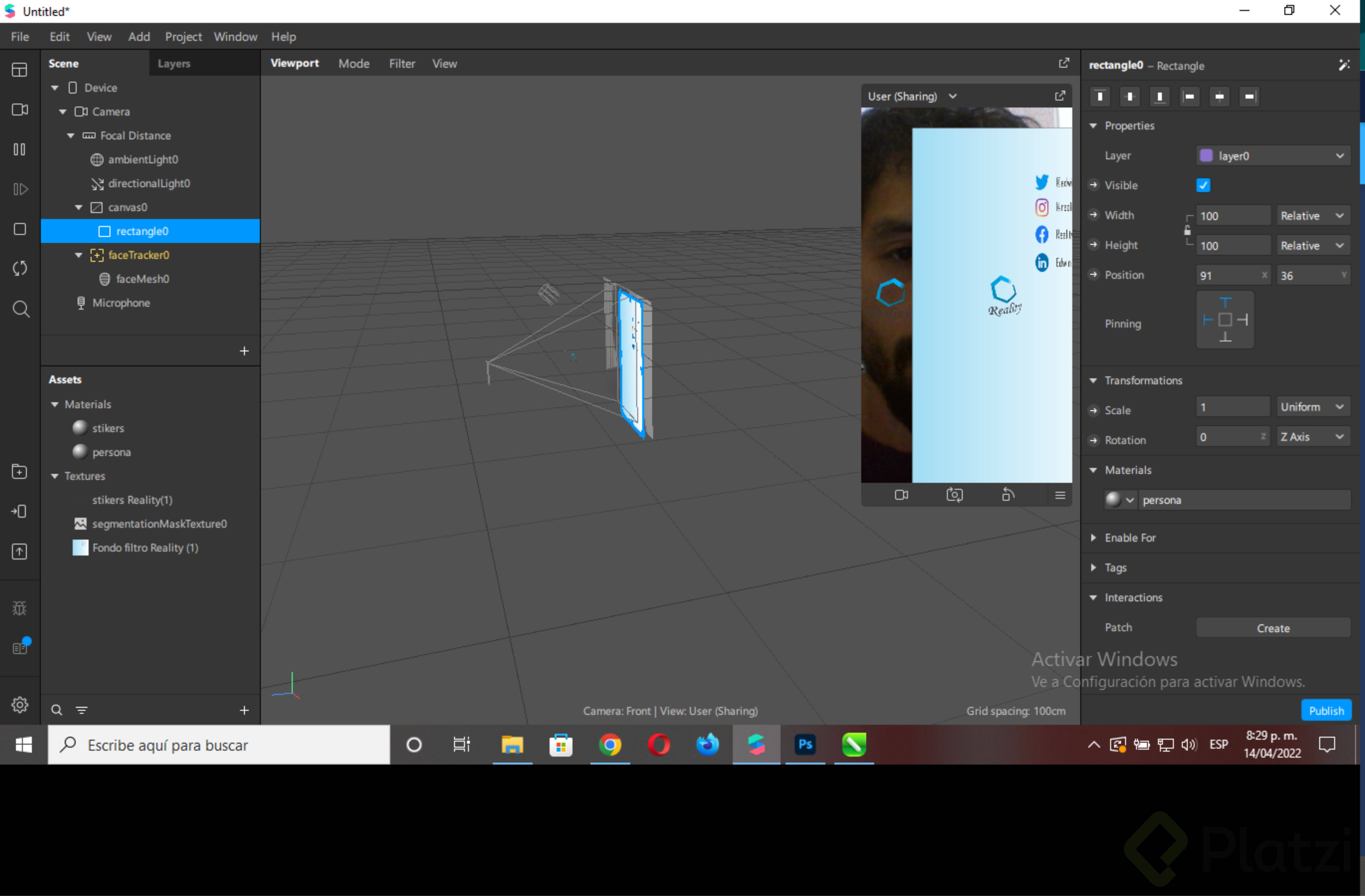Click the camera capture icon below the simulator

[x=954, y=495]
